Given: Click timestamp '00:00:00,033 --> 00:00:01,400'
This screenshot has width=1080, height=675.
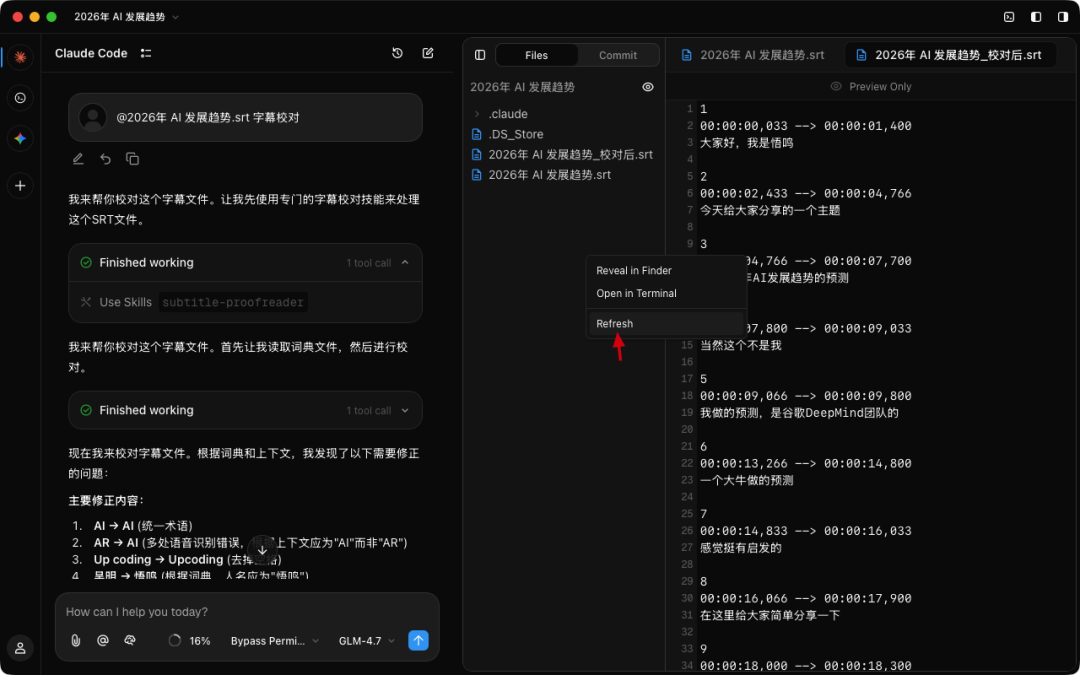Looking at the screenshot, I should [x=806, y=126].
